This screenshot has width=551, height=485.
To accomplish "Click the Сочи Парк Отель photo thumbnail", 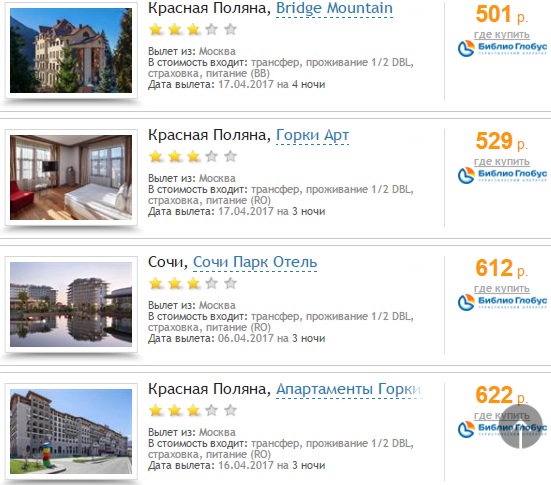I will click(x=71, y=304).
